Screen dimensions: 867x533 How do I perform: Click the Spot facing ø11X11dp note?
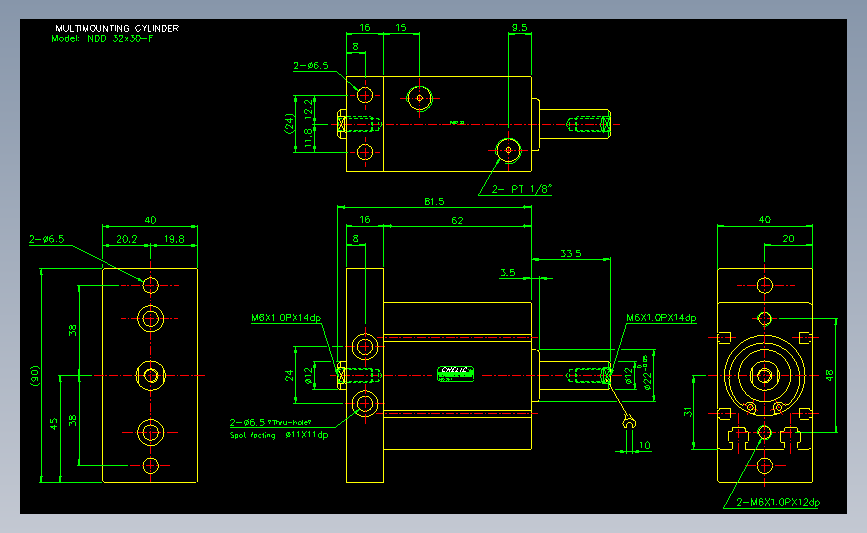(x=279, y=435)
